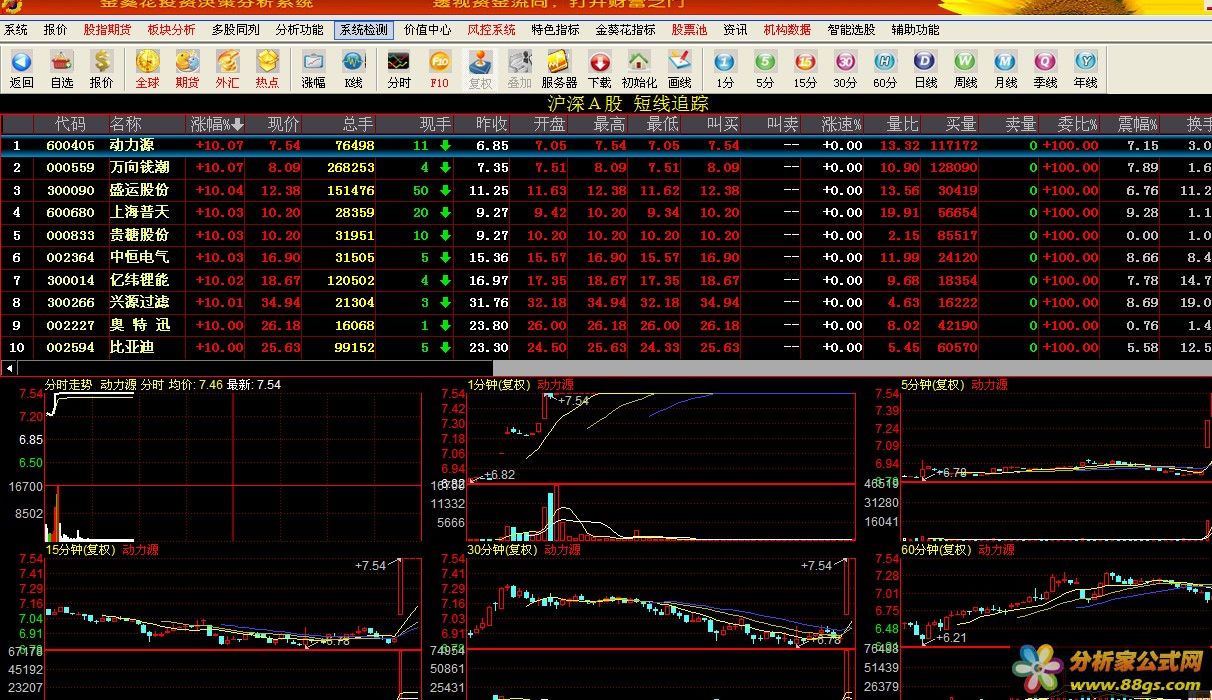Select stock row 上海普天
The width and height of the screenshot is (1212, 700).
point(606,212)
